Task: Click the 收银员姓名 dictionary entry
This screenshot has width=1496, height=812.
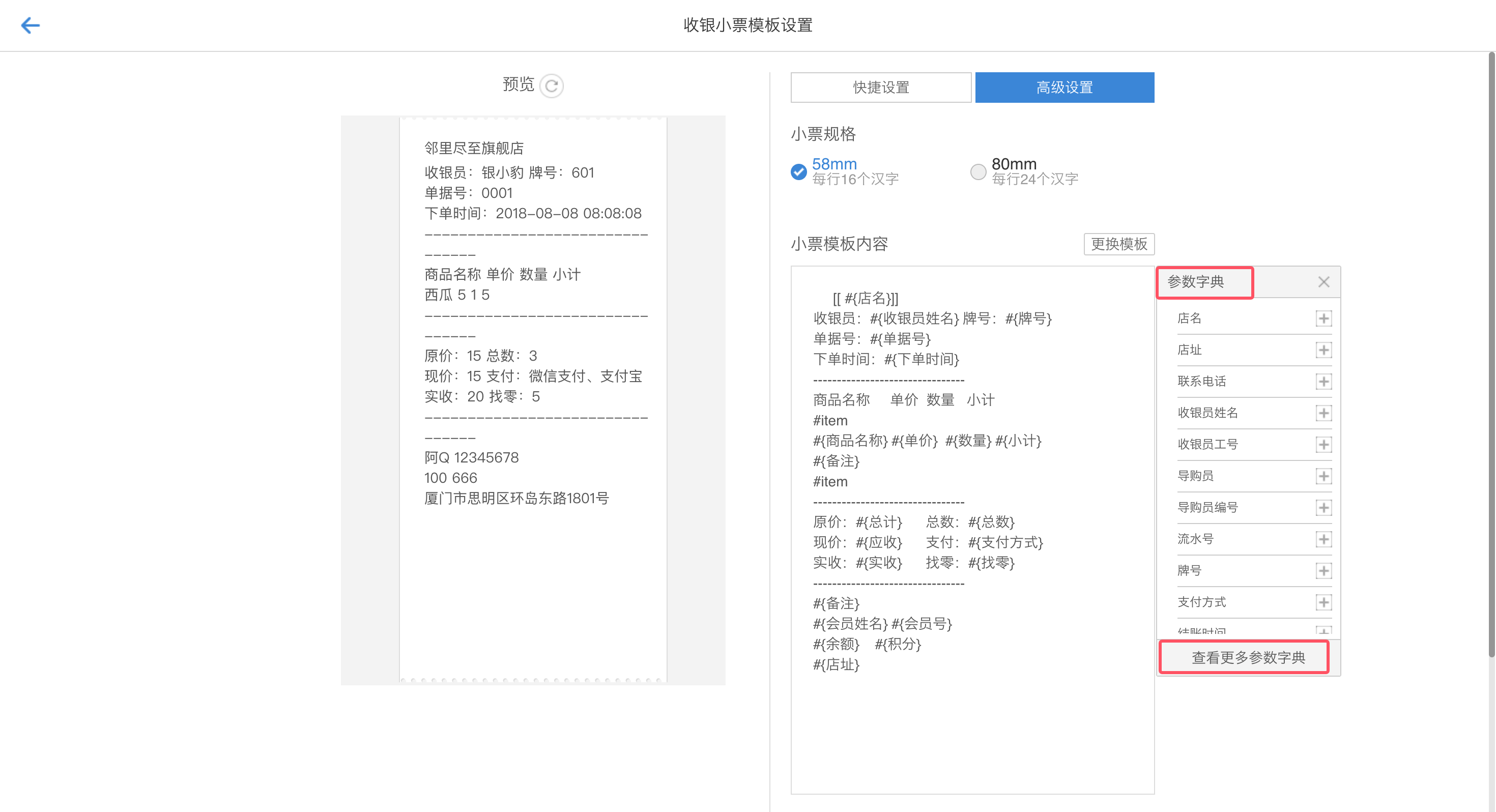Action: pos(1207,413)
